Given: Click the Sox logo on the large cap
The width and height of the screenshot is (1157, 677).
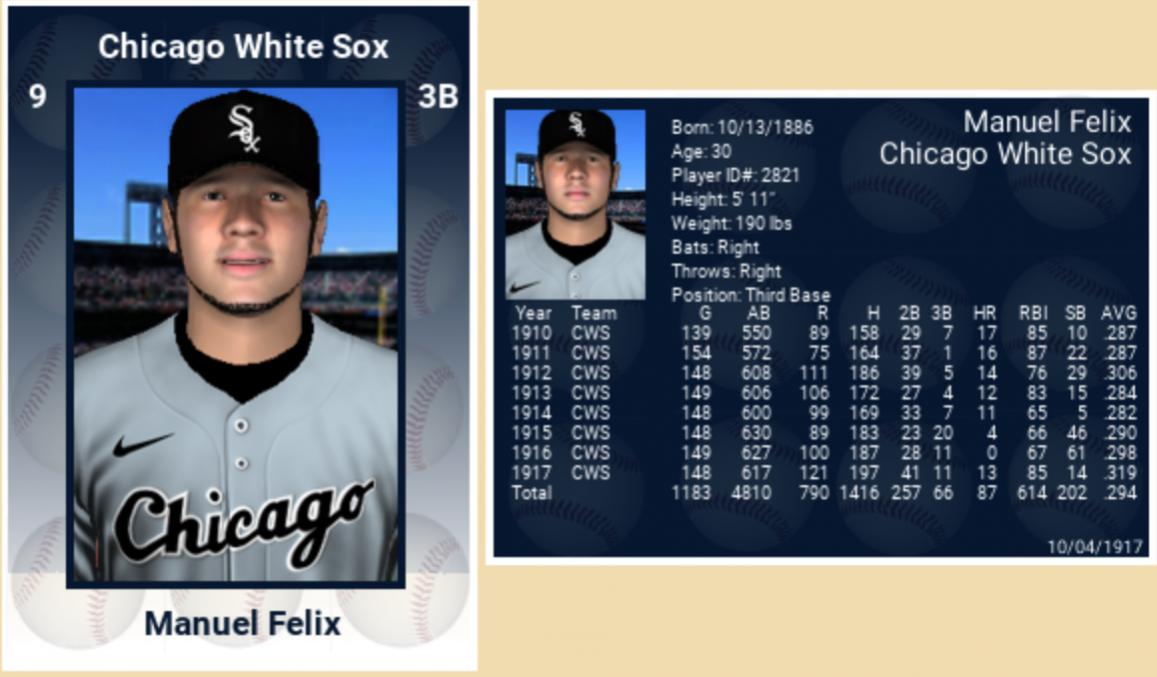Looking at the screenshot, I should click(x=244, y=128).
